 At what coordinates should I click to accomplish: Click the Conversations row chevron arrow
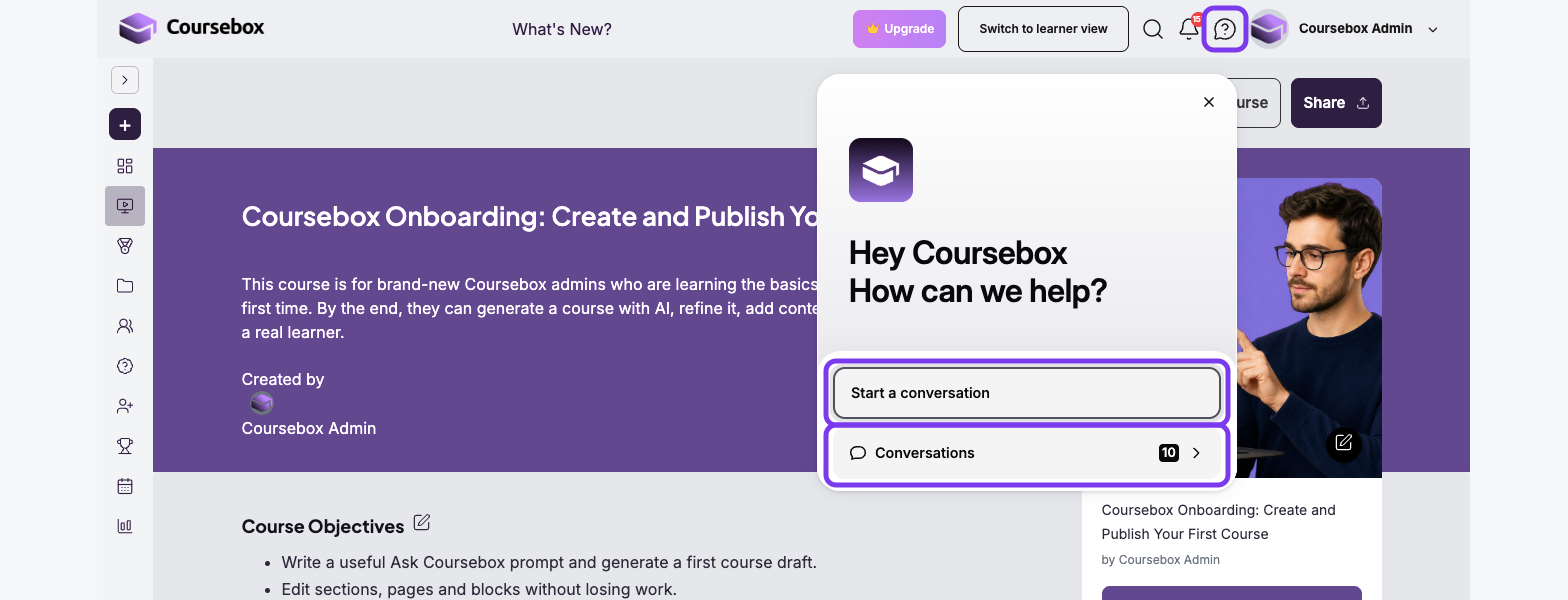pyautogui.click(x=1196, y=453)
